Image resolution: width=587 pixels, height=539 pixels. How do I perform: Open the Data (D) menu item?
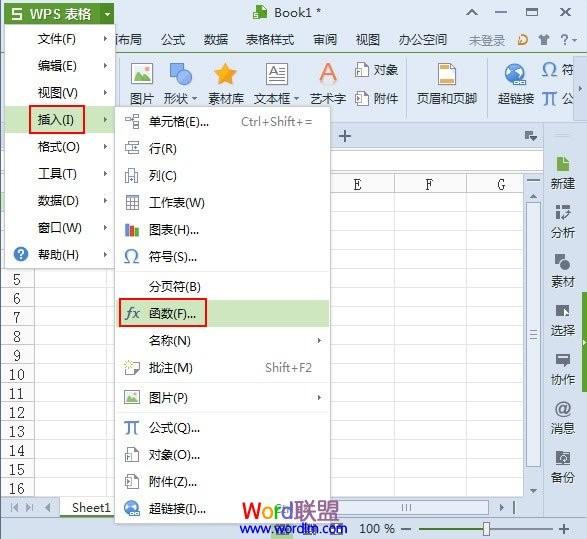[59, 201]
